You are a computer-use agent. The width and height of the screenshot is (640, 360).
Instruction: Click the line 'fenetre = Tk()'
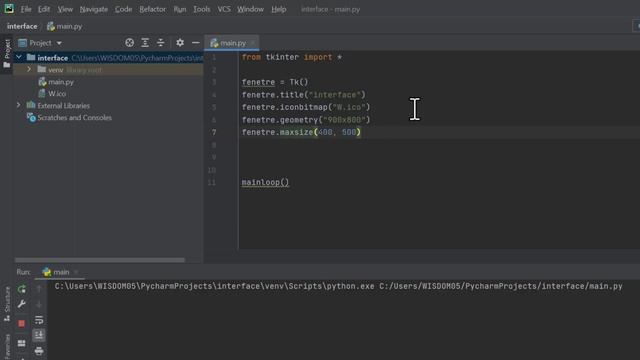click(275, 82)
